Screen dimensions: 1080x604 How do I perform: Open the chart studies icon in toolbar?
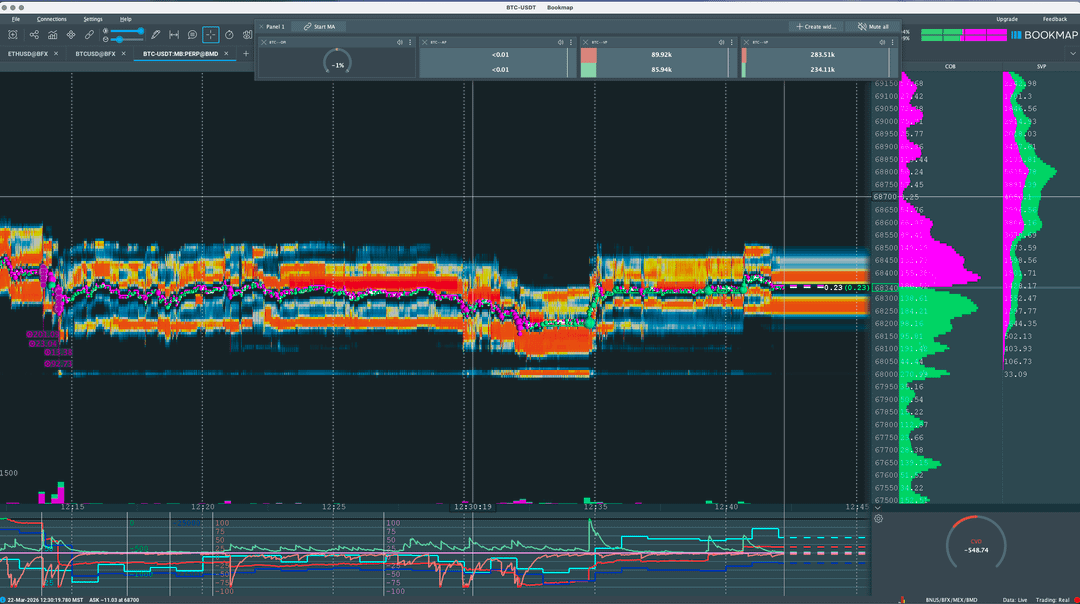(52, 35)
